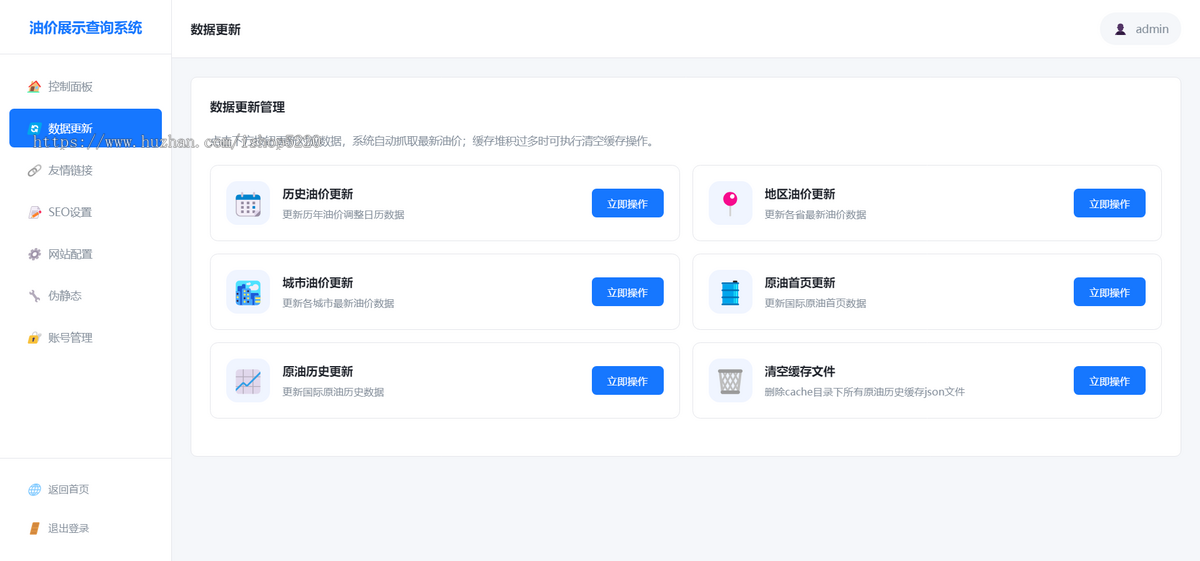
Task: Click the line chart icon of 原油历史更新
Action: 248,381
